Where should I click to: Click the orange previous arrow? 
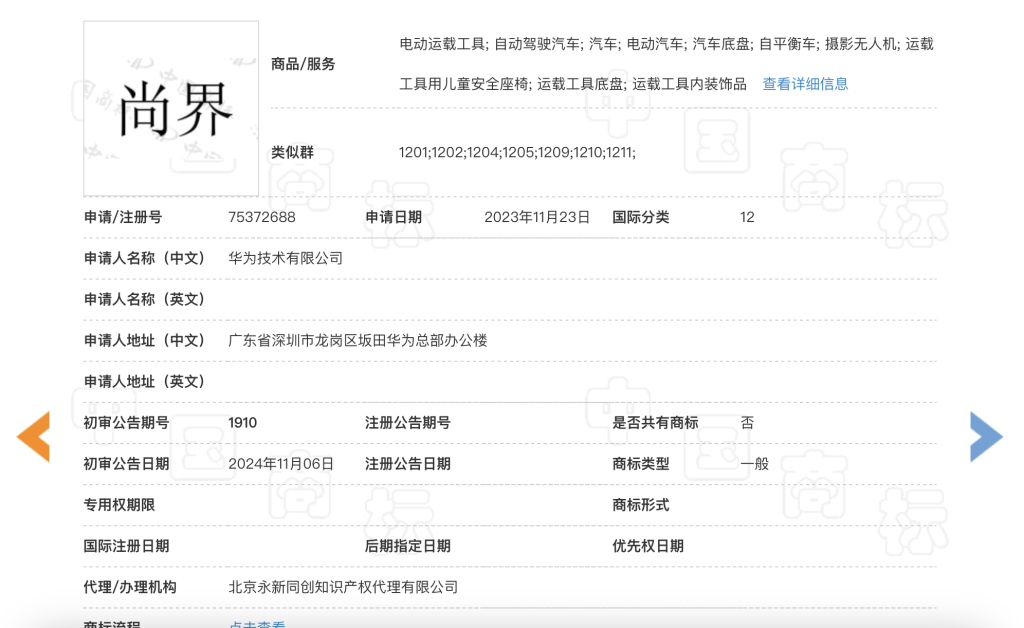tap(33, 437)
